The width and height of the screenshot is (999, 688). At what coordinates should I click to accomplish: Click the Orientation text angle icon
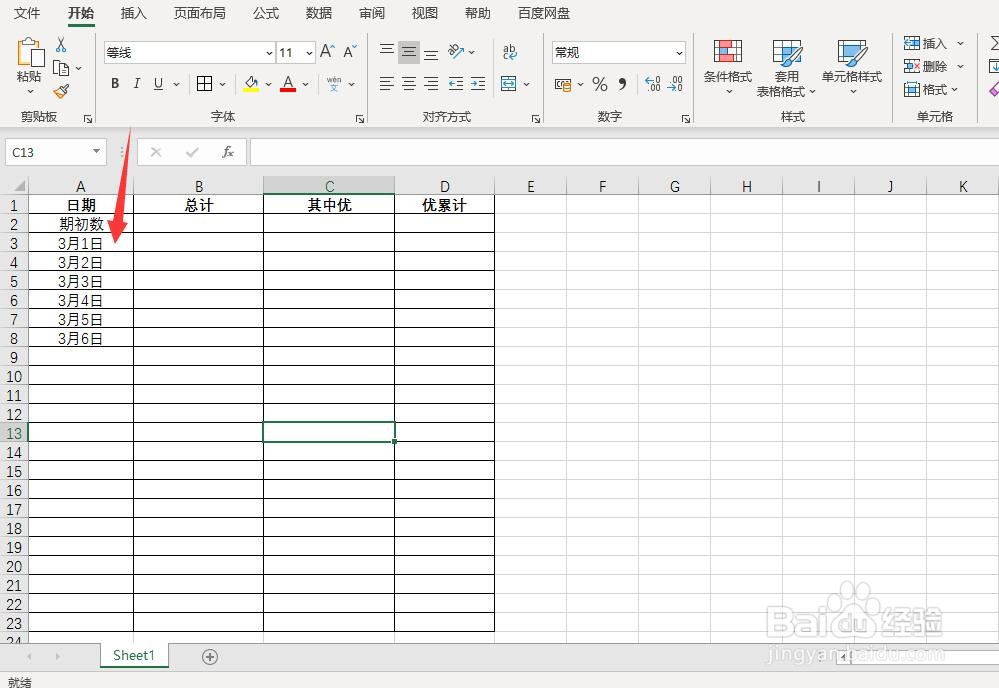(x=456, y=52)
